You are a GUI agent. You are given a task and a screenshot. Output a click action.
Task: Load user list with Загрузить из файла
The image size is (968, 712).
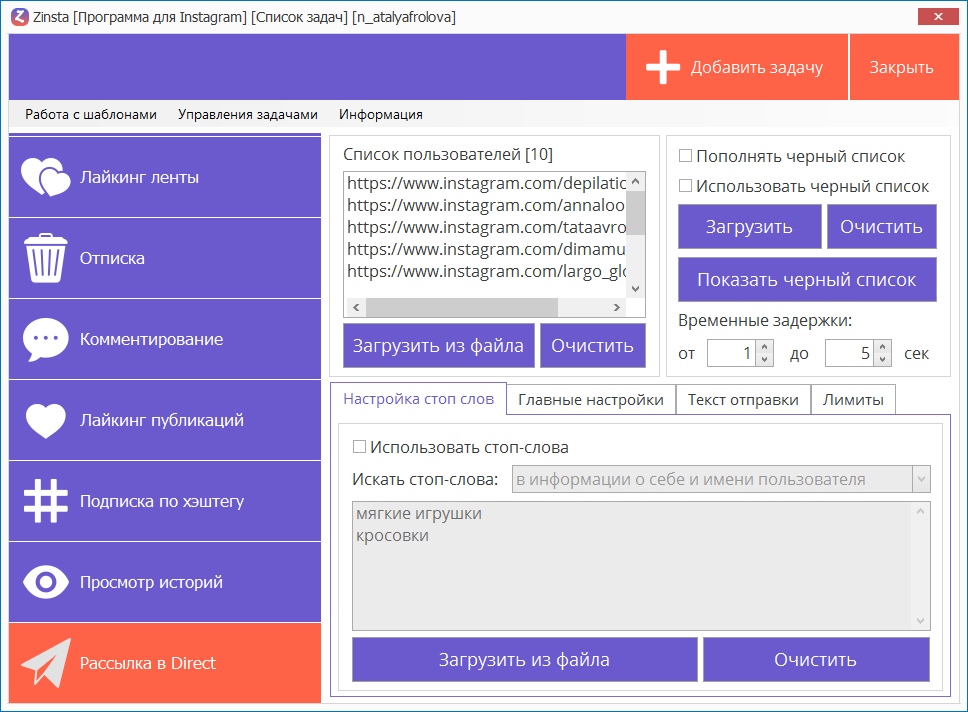(x=438, y=346)
